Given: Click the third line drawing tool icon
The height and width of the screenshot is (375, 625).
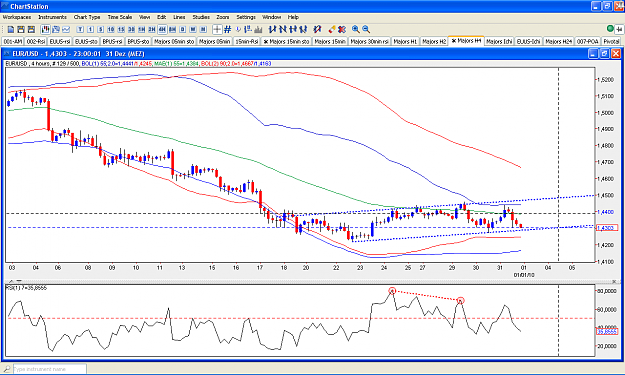Looking at the screenshot, I should (x=293, y=29).
